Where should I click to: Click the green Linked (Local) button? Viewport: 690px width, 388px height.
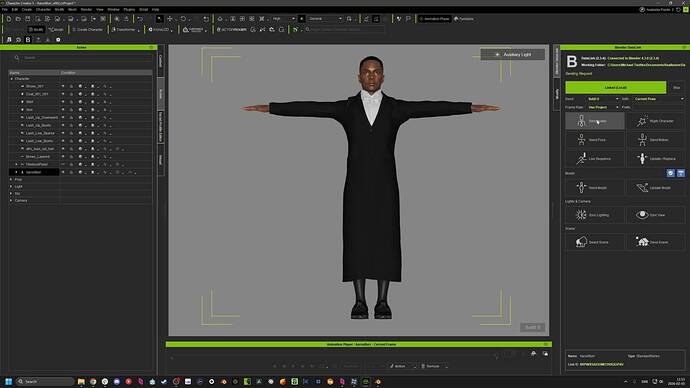615,88
